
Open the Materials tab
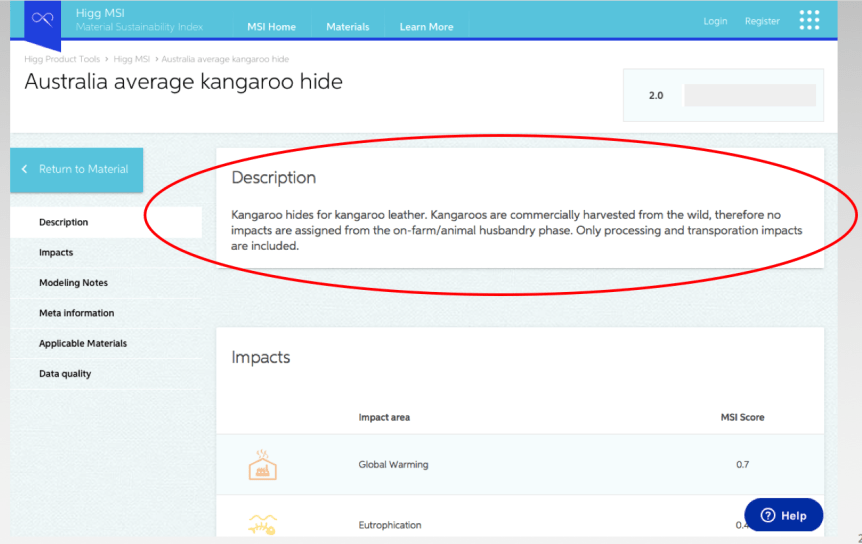tap(347, 27)
